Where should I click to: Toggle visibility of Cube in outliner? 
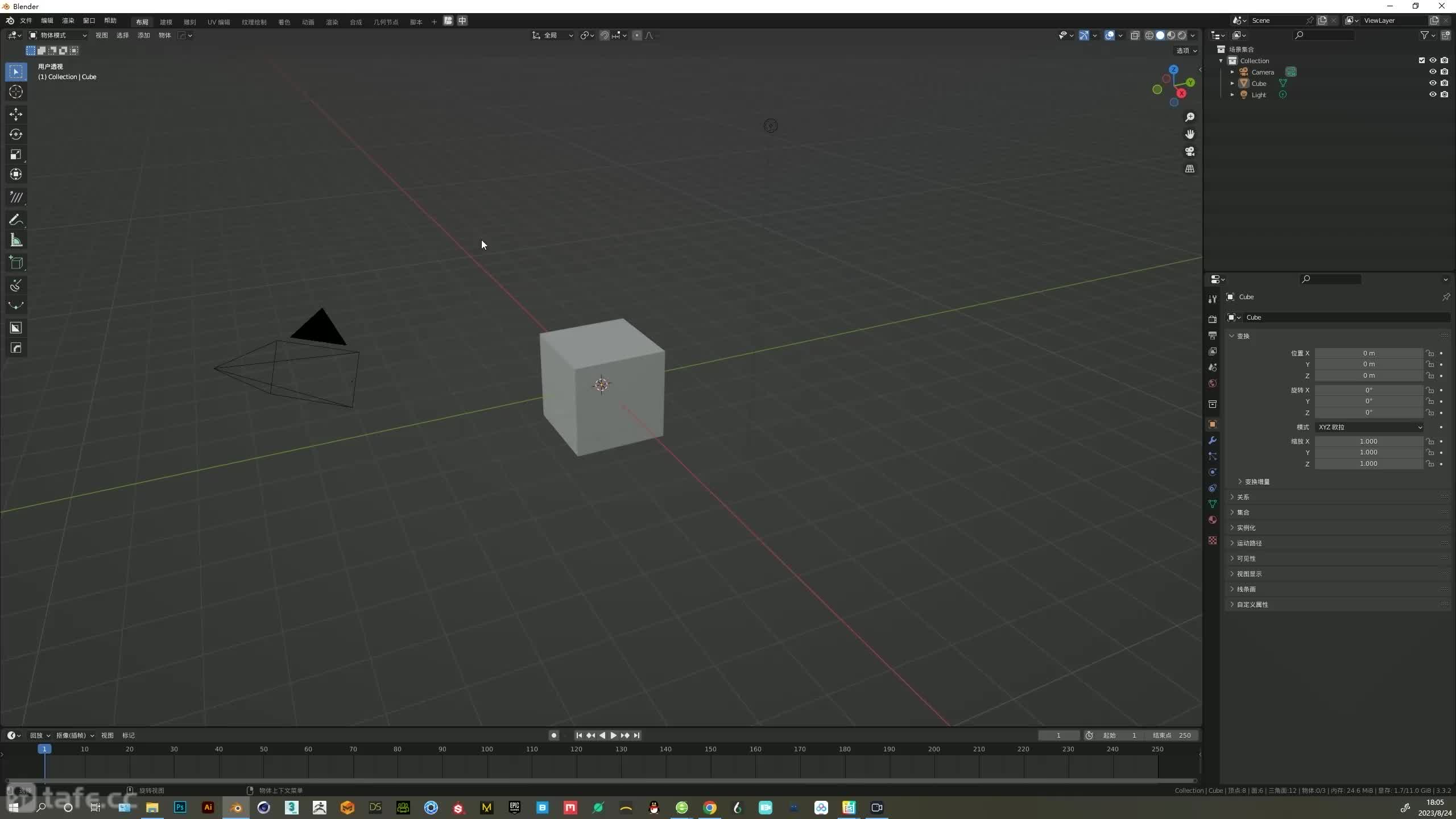coord(1432,83)
